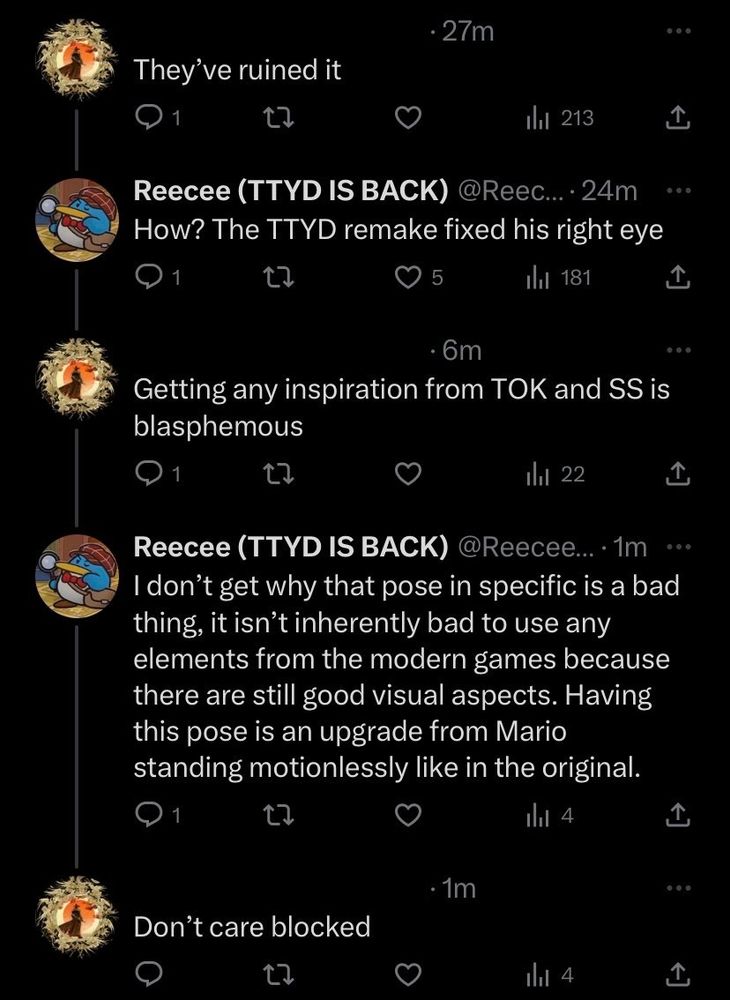Open the "Don't care blocked" tweet text
The width and height of the screenshot is (730, 1000).
pos(252,927)
